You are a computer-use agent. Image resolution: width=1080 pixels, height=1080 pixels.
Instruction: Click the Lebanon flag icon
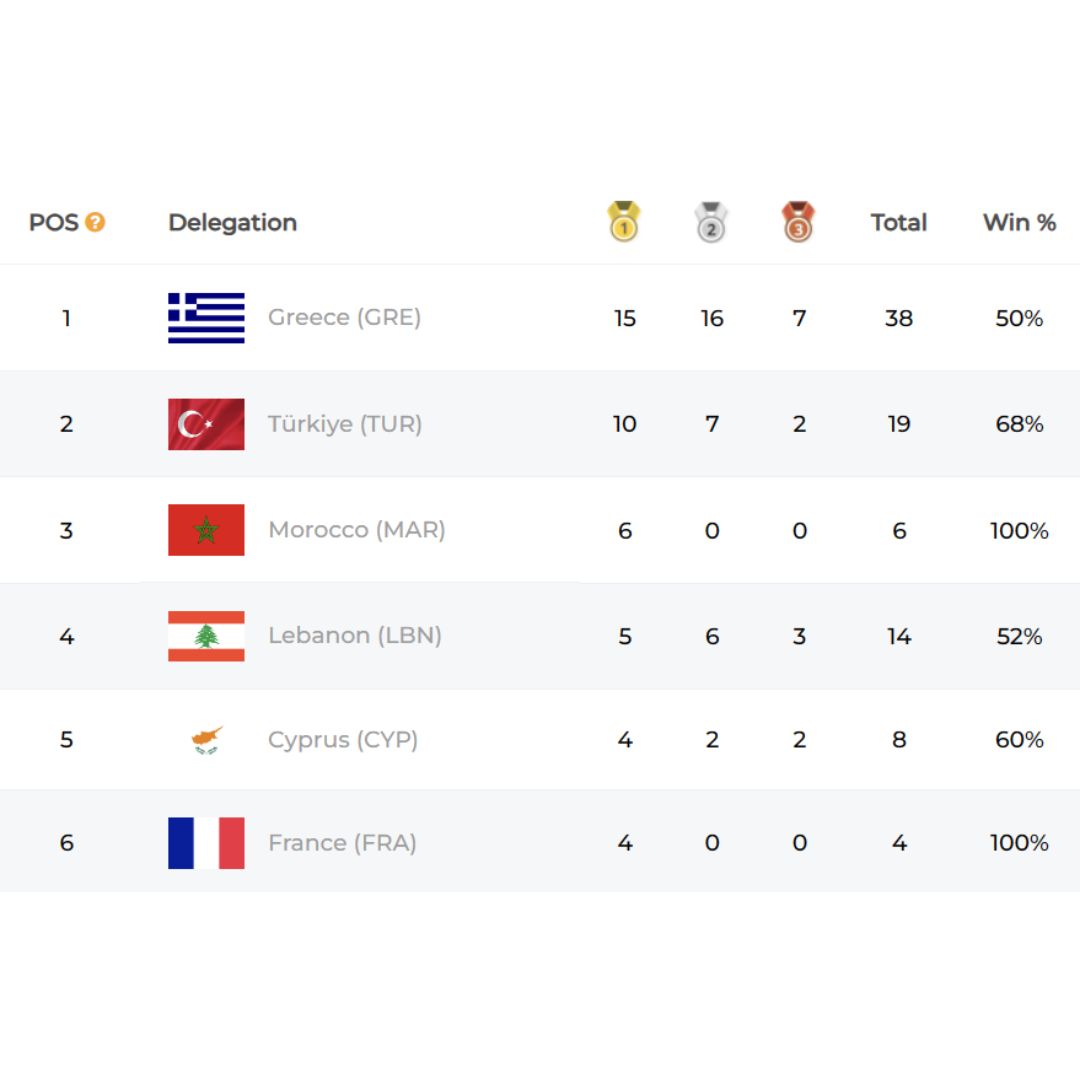tap(206, 636)
